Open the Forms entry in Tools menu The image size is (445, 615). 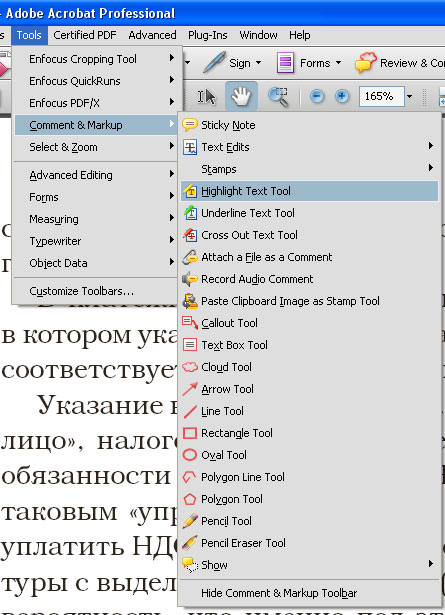pyautogui.click(x=96, y=197)
